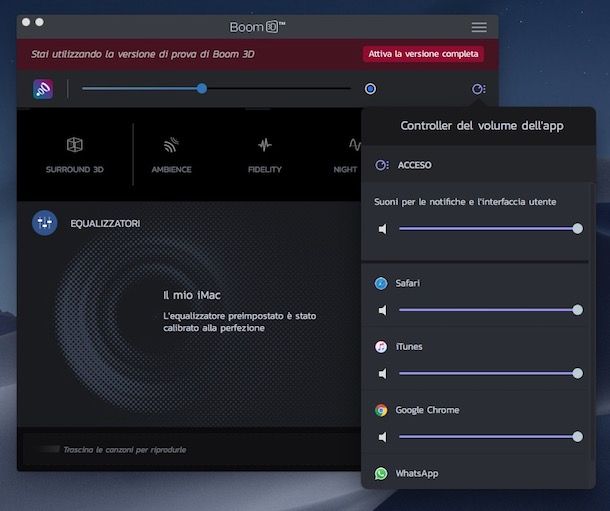Click the Boom 3D window title
Image resolution: width=610 pixels, height=511 pixels.
pyautogui.click(x=257, y=27)
